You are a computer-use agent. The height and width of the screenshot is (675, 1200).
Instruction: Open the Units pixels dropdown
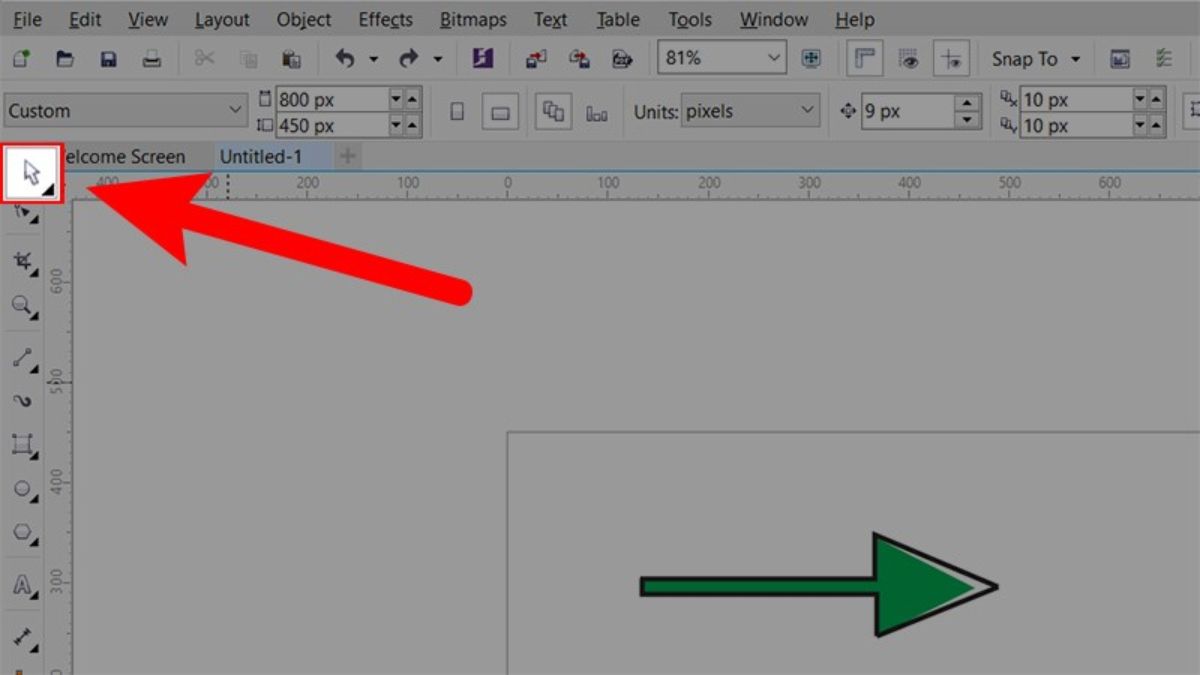(x=750, y=112)
